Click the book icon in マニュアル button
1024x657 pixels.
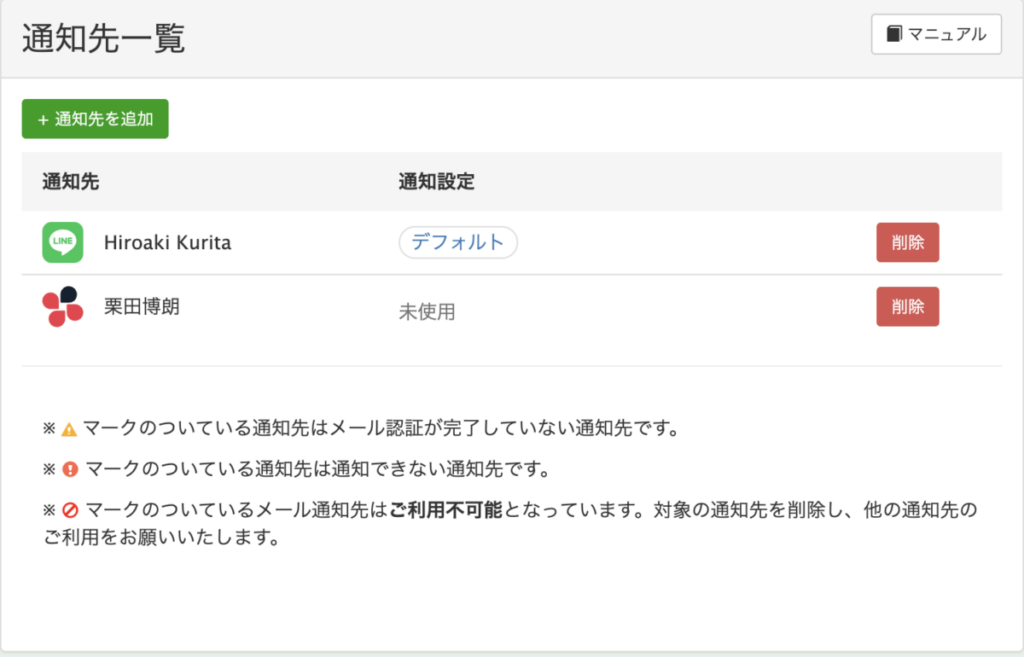(894, 33)
